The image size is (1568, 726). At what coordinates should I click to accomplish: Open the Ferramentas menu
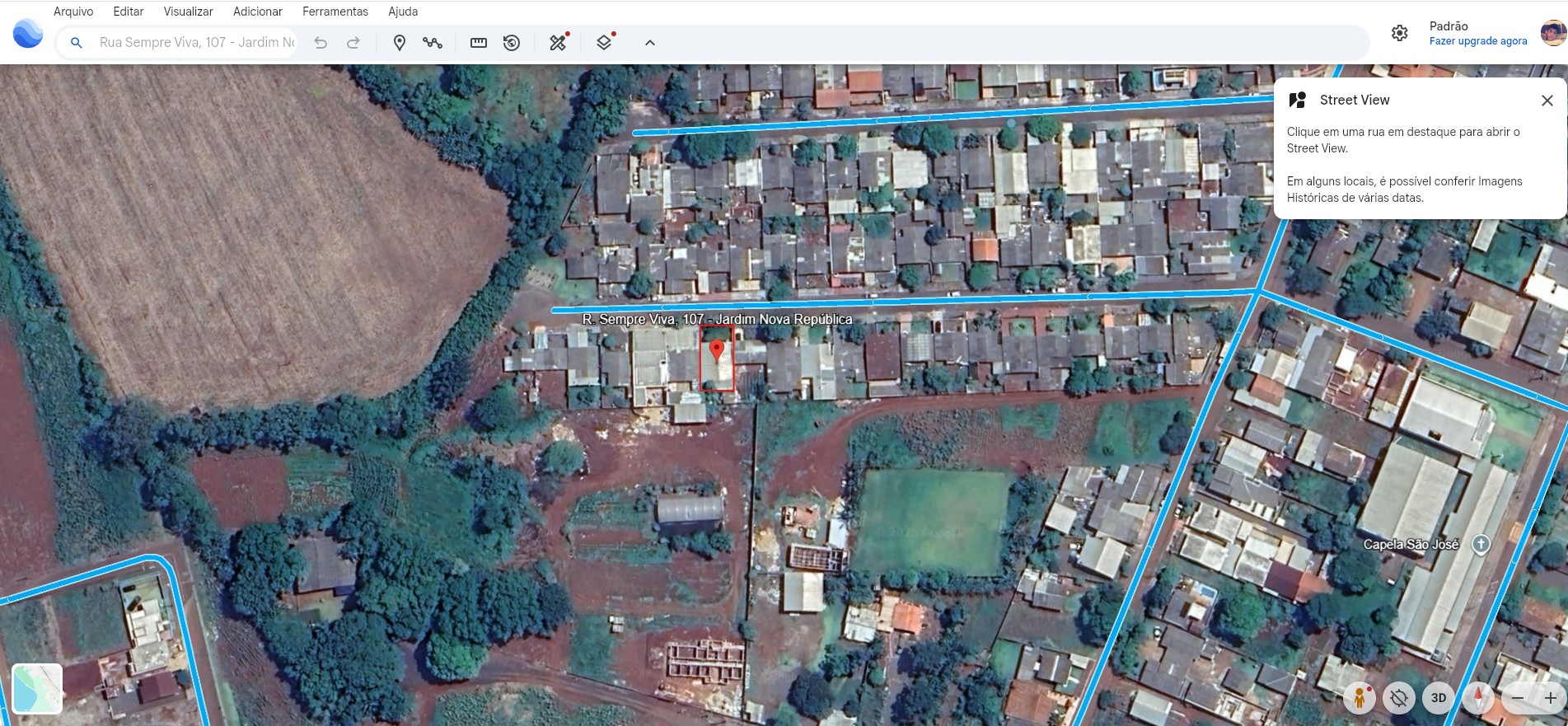click(335, 12)
